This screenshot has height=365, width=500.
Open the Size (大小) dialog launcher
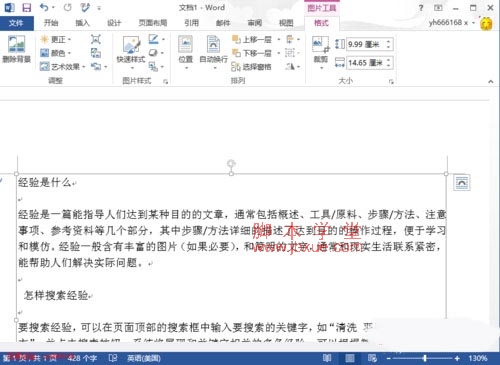point(391,81)
